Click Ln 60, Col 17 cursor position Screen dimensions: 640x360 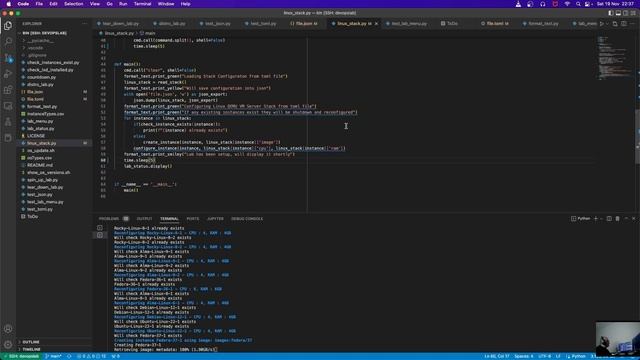tap(496, 356)
